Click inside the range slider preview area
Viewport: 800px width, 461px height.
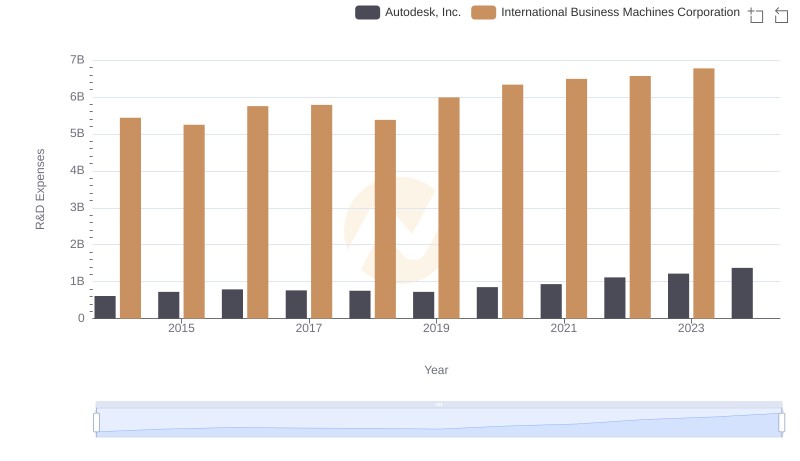(439, 423)
